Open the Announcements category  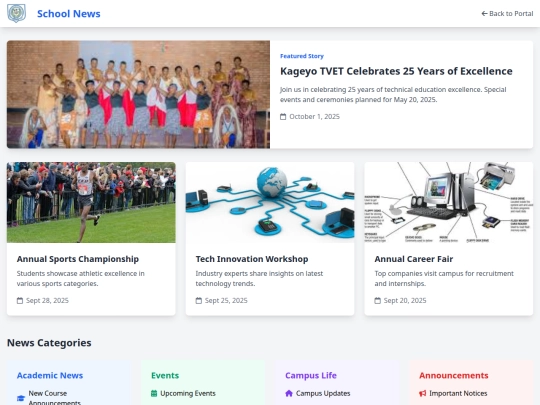454,375
